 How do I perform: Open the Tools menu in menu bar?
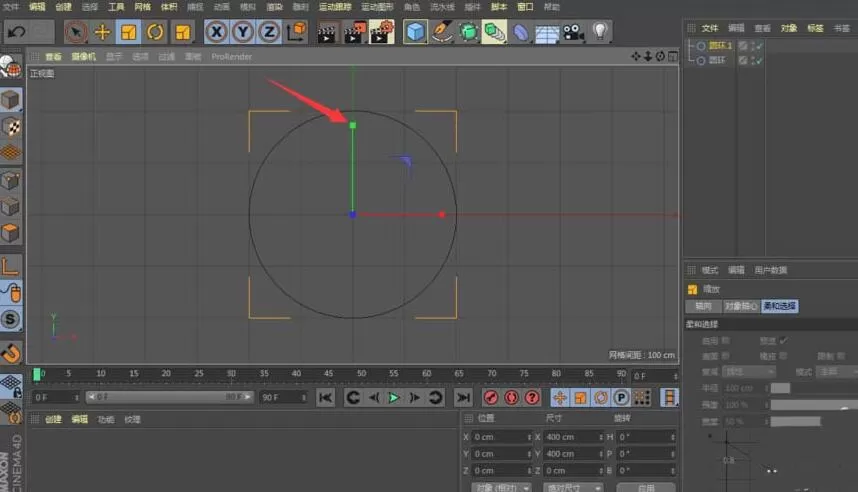[116, 7]
